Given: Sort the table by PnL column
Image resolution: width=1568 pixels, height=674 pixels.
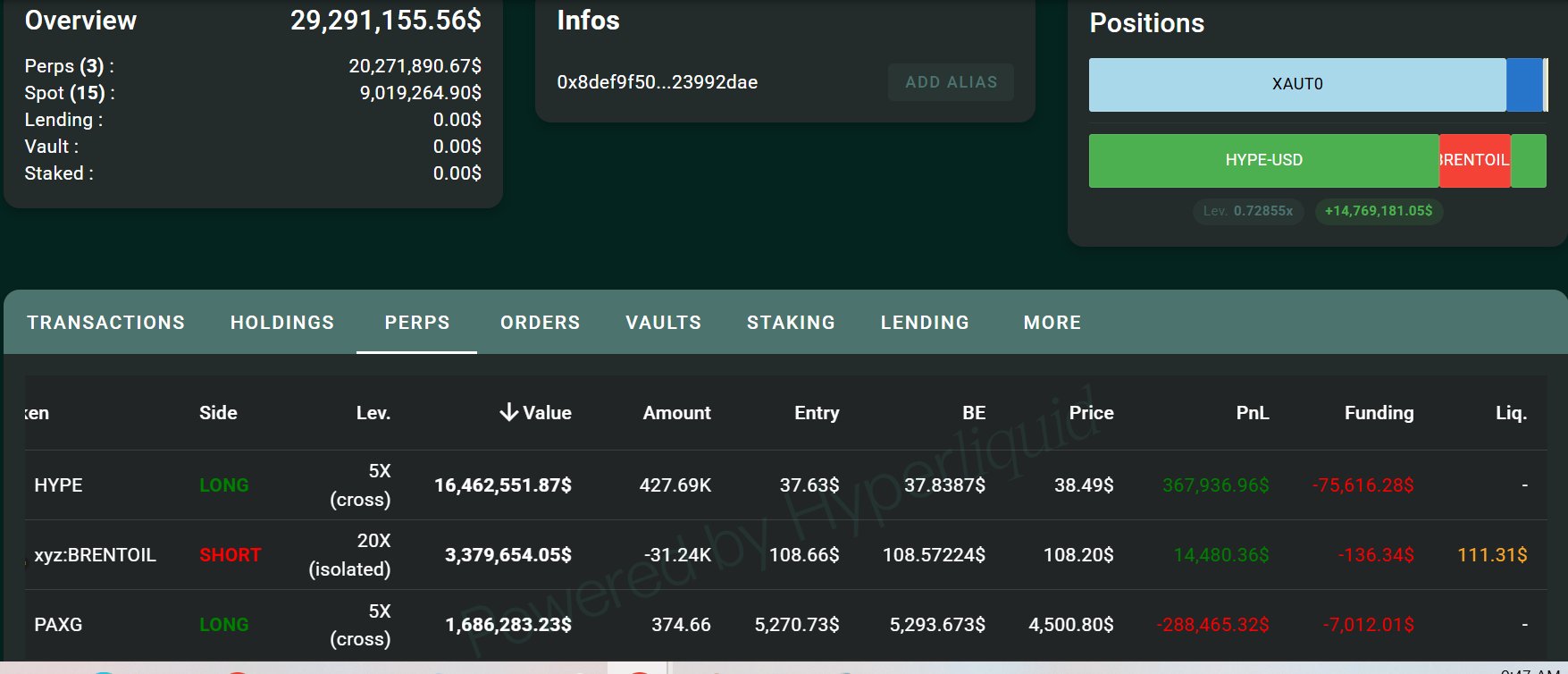Looking at the screenshot, I should (x=1252, y=413).
